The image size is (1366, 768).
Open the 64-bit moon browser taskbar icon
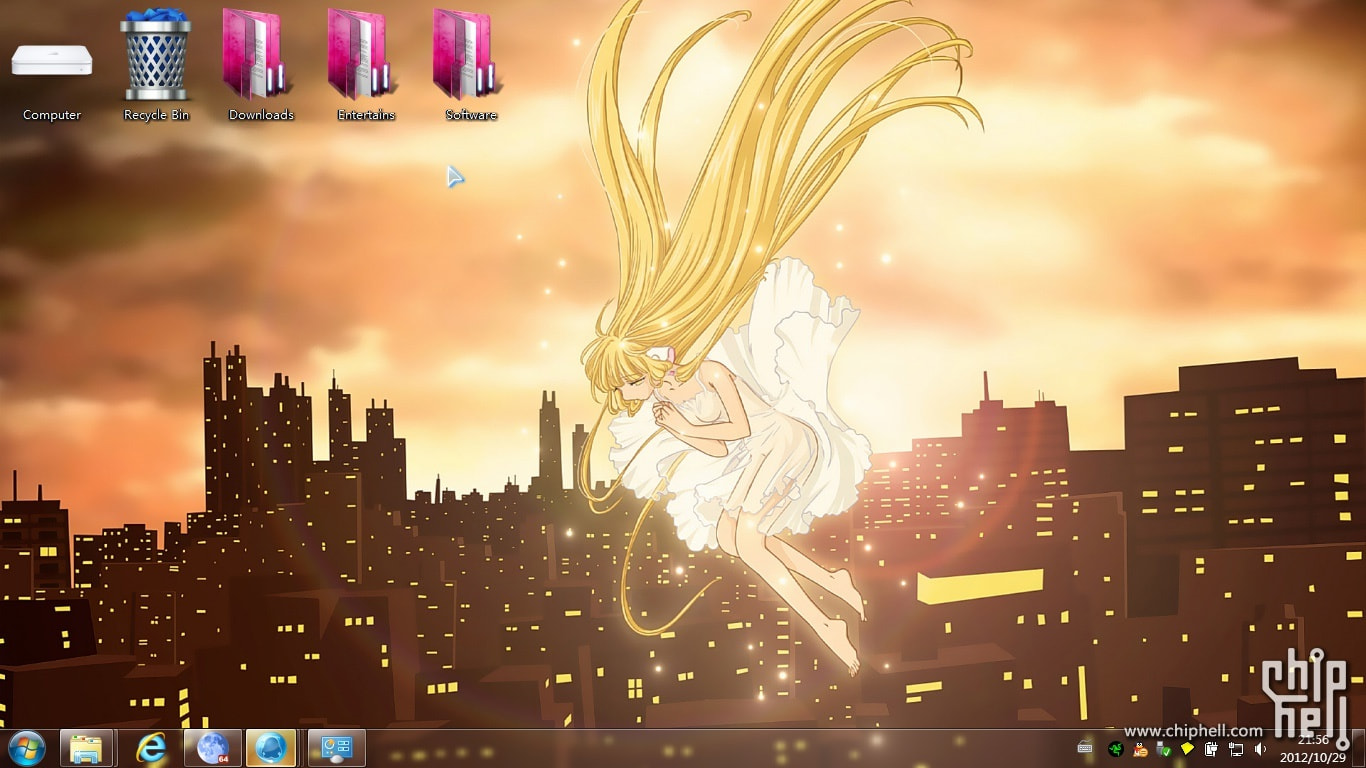213,748
